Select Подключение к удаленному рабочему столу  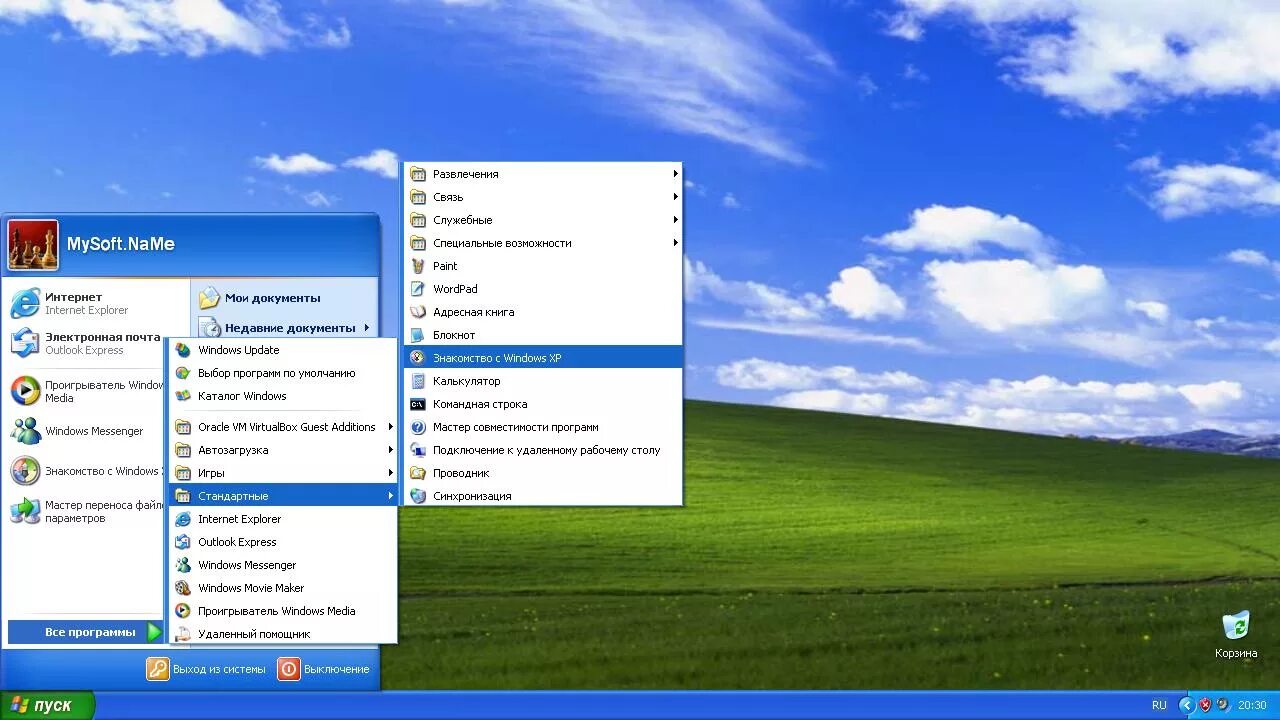tap(544, 450)
